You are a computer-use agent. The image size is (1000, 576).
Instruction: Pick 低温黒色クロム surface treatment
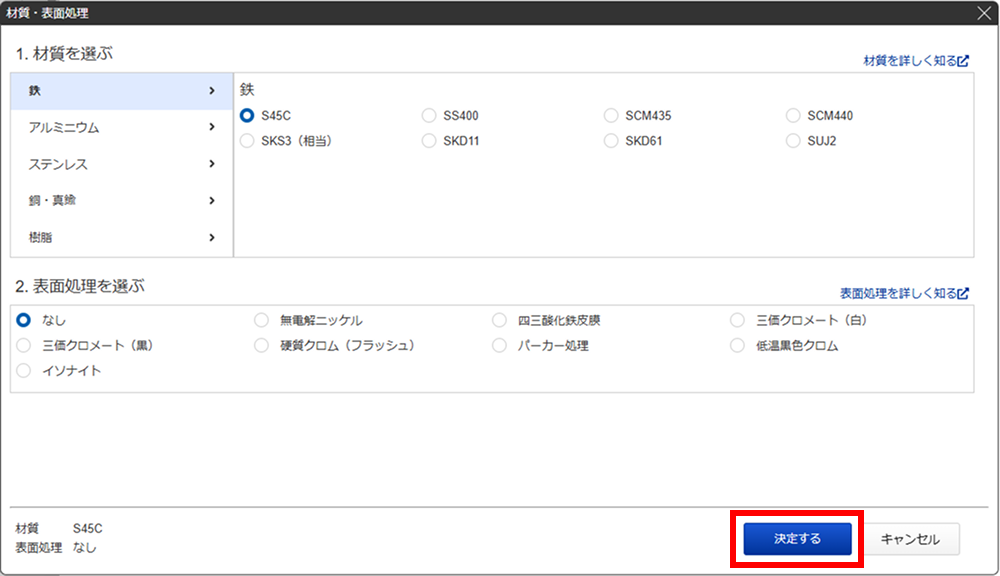click(x=737, y=346)
